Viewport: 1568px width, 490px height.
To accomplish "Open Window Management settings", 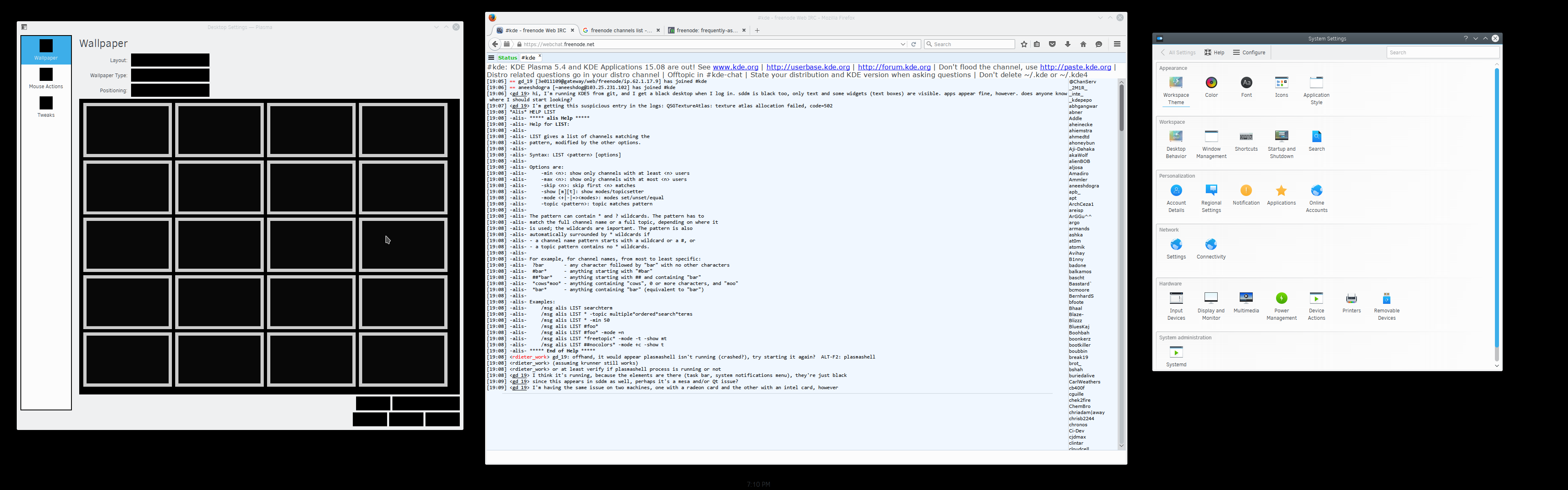I will tap(1211, 144).
